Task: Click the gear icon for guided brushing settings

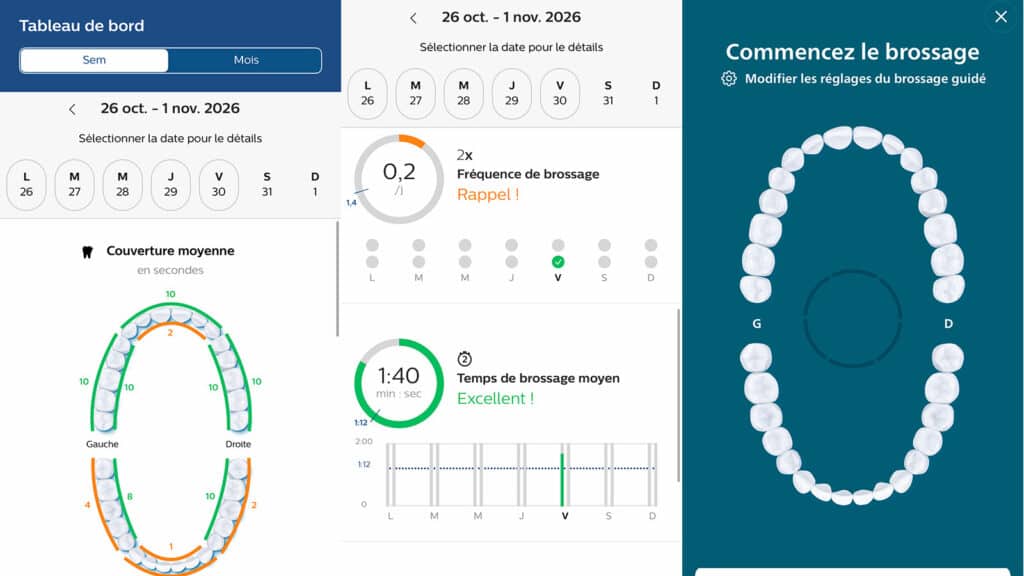Action: point(729,79)
